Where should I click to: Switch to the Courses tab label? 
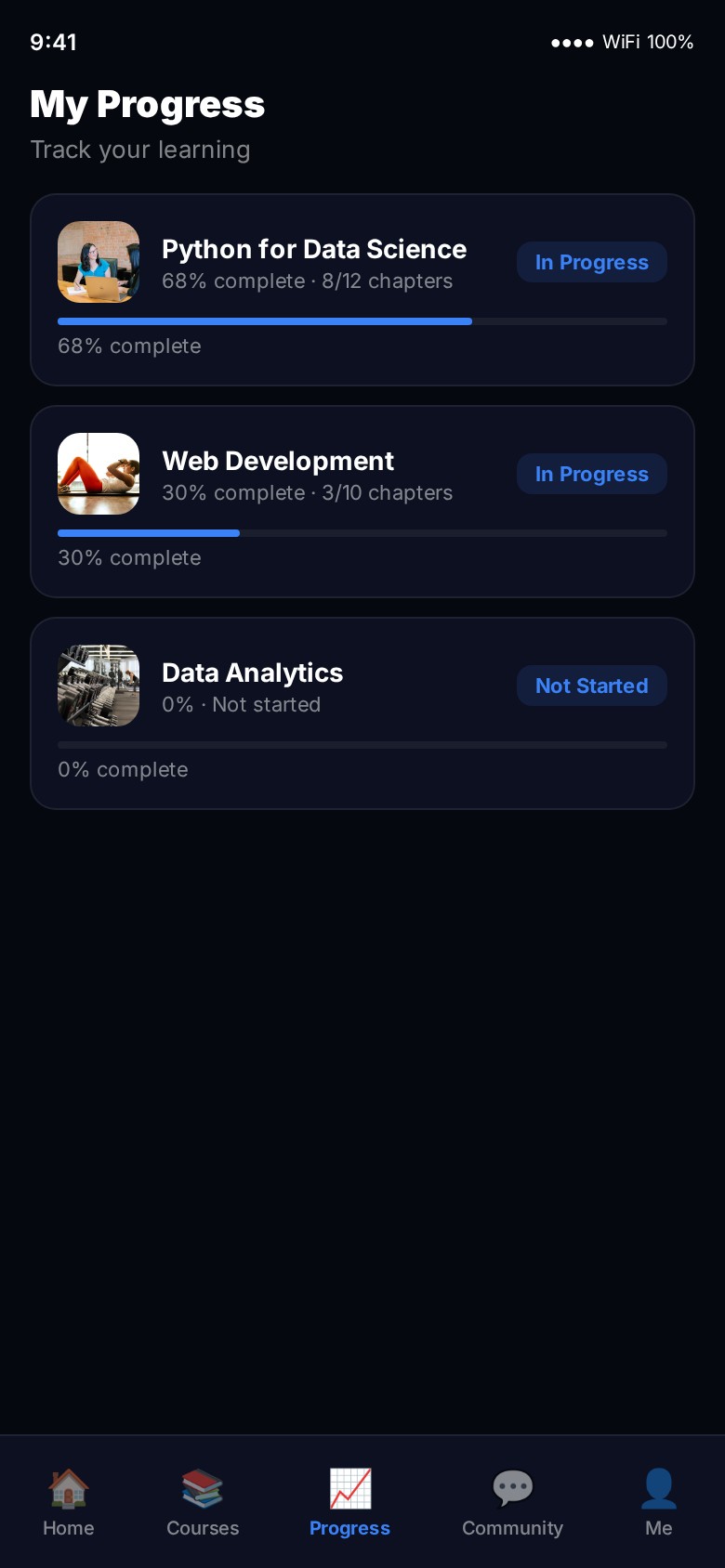pos(203,1528)
